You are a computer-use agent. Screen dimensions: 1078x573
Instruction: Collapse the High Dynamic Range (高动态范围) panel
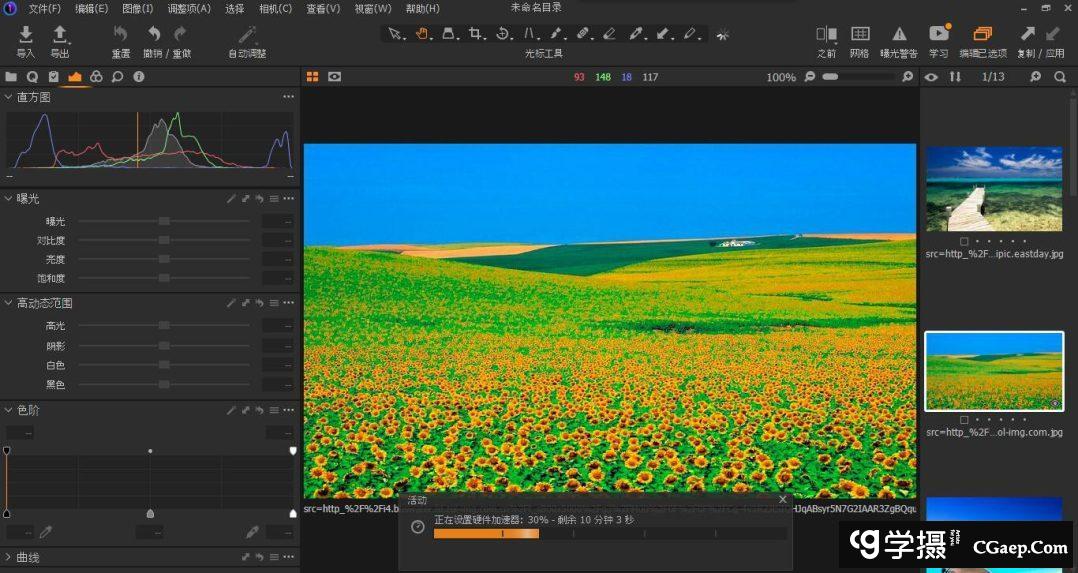pyautogui.click(x=9, y=303)
